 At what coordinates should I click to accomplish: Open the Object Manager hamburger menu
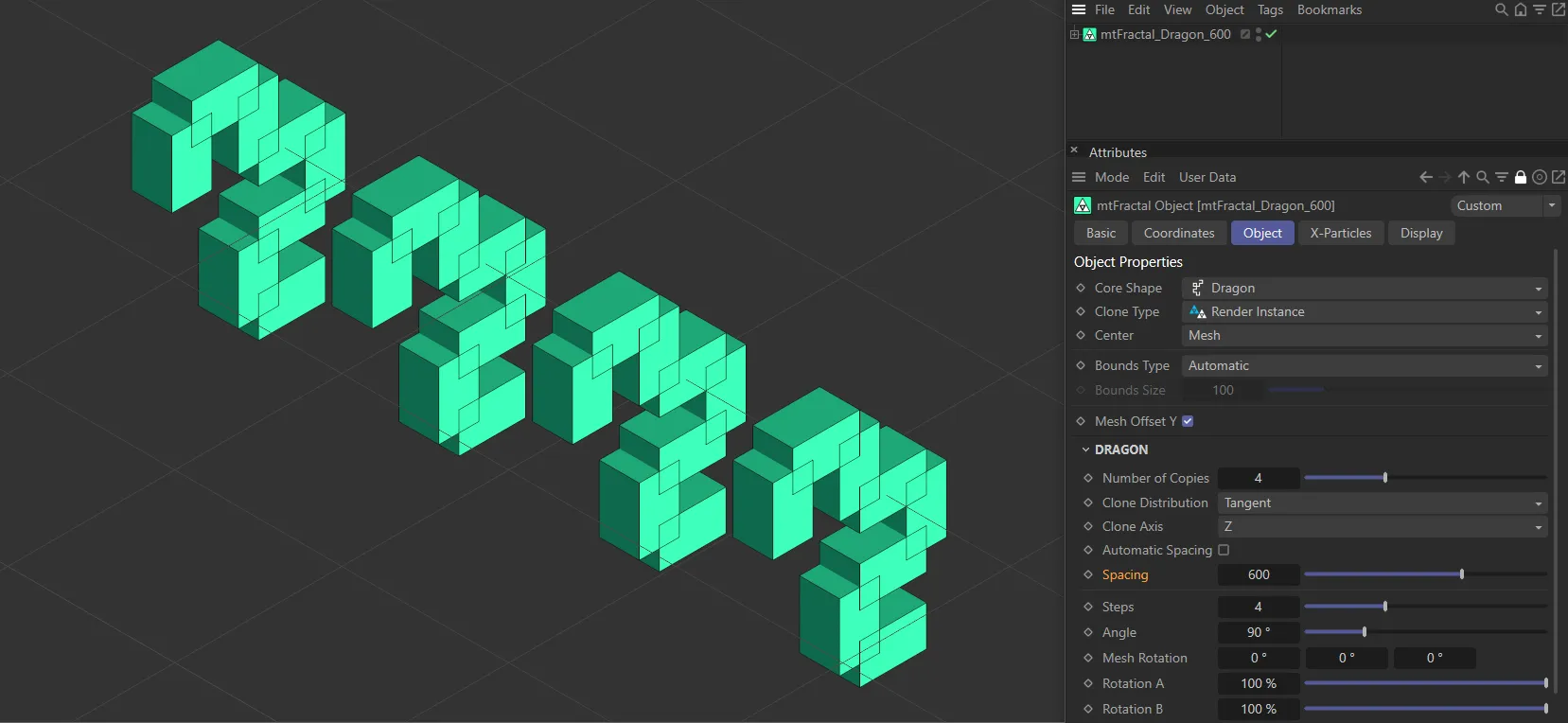(1079, 9)
